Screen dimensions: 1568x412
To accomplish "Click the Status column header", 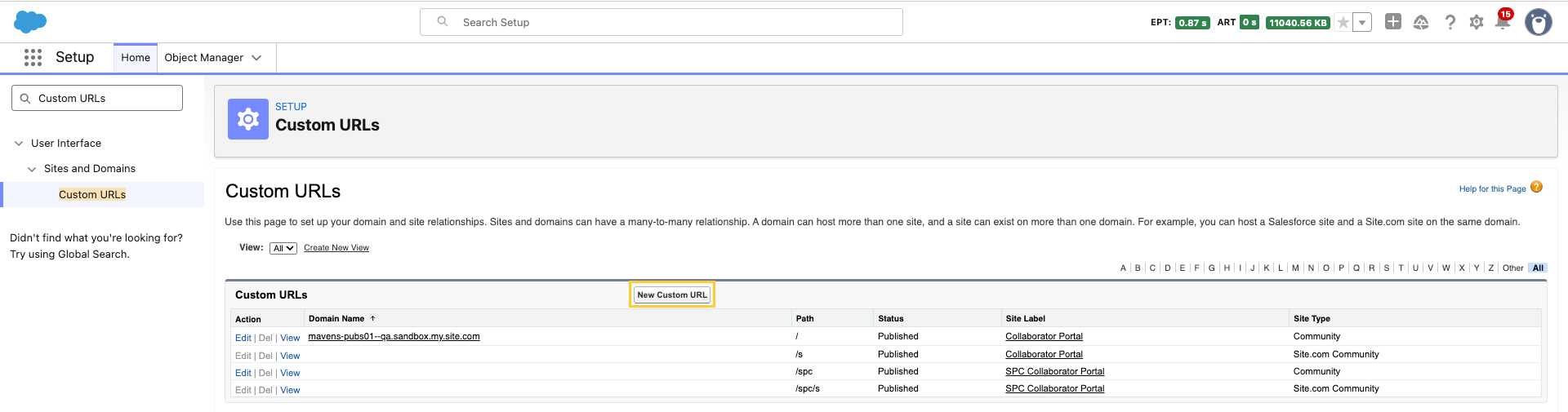I will 890,318.
